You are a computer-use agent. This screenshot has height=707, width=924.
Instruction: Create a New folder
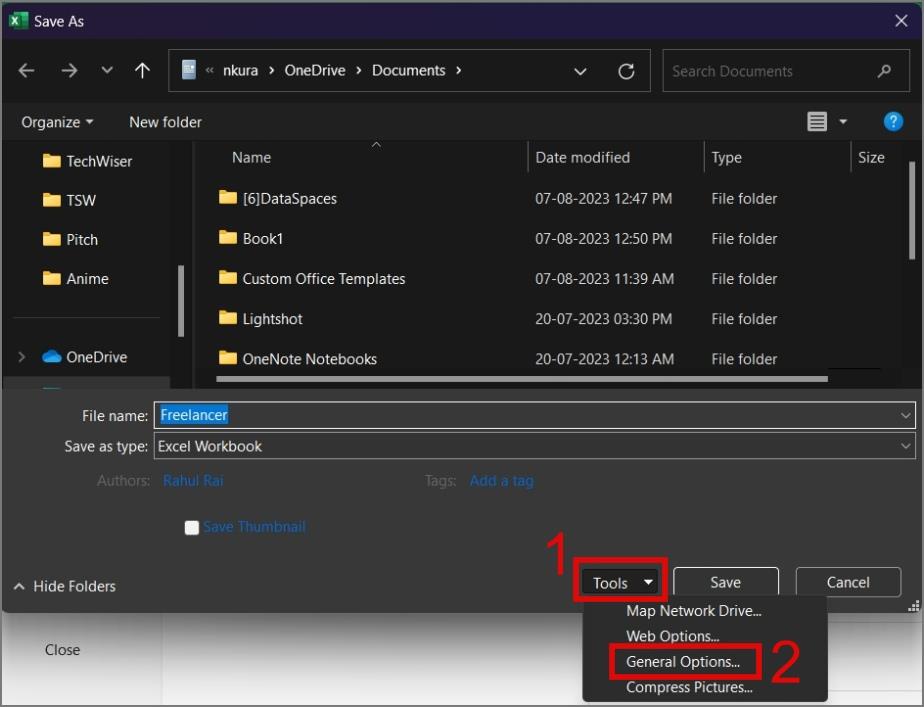point(166,122)
